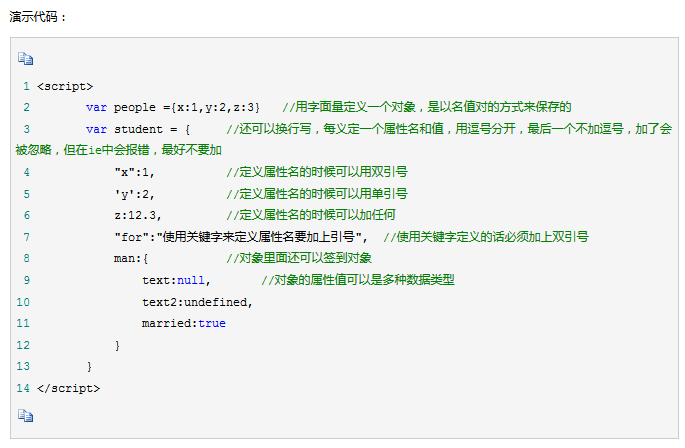Click the closing brace on line 12
This screenshot has height=448, width=685.
pyautogui.click(x=117, y=345)
